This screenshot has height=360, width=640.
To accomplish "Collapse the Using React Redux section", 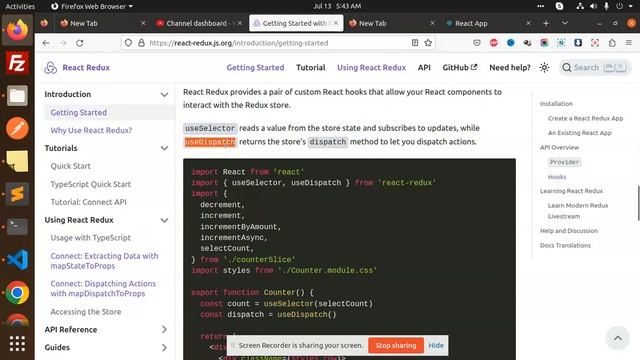I will click(x=164, y=220).
